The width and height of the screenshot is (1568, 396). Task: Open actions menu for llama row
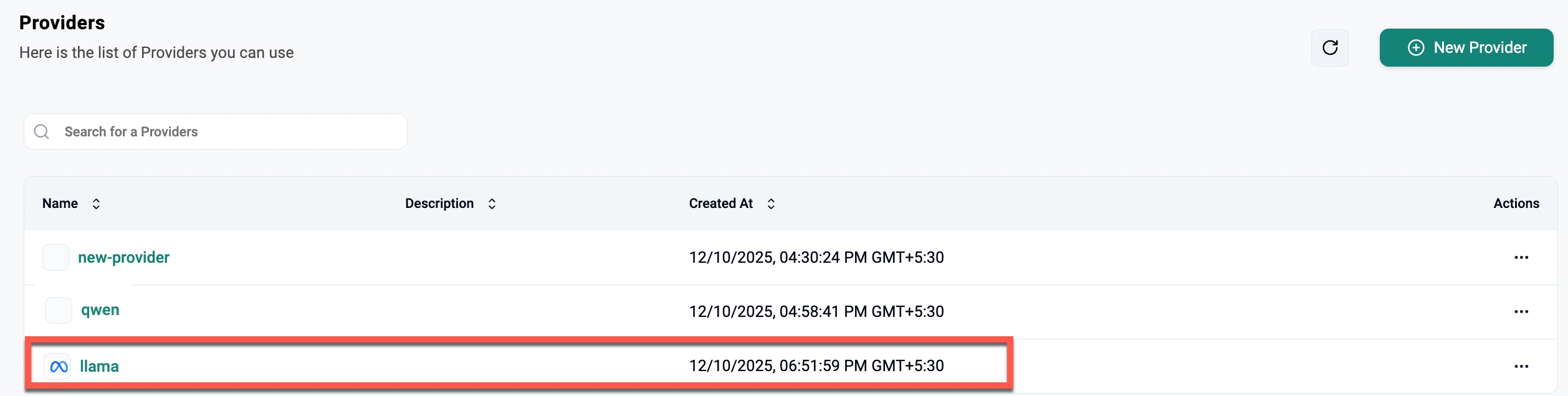coord(1521,366)
